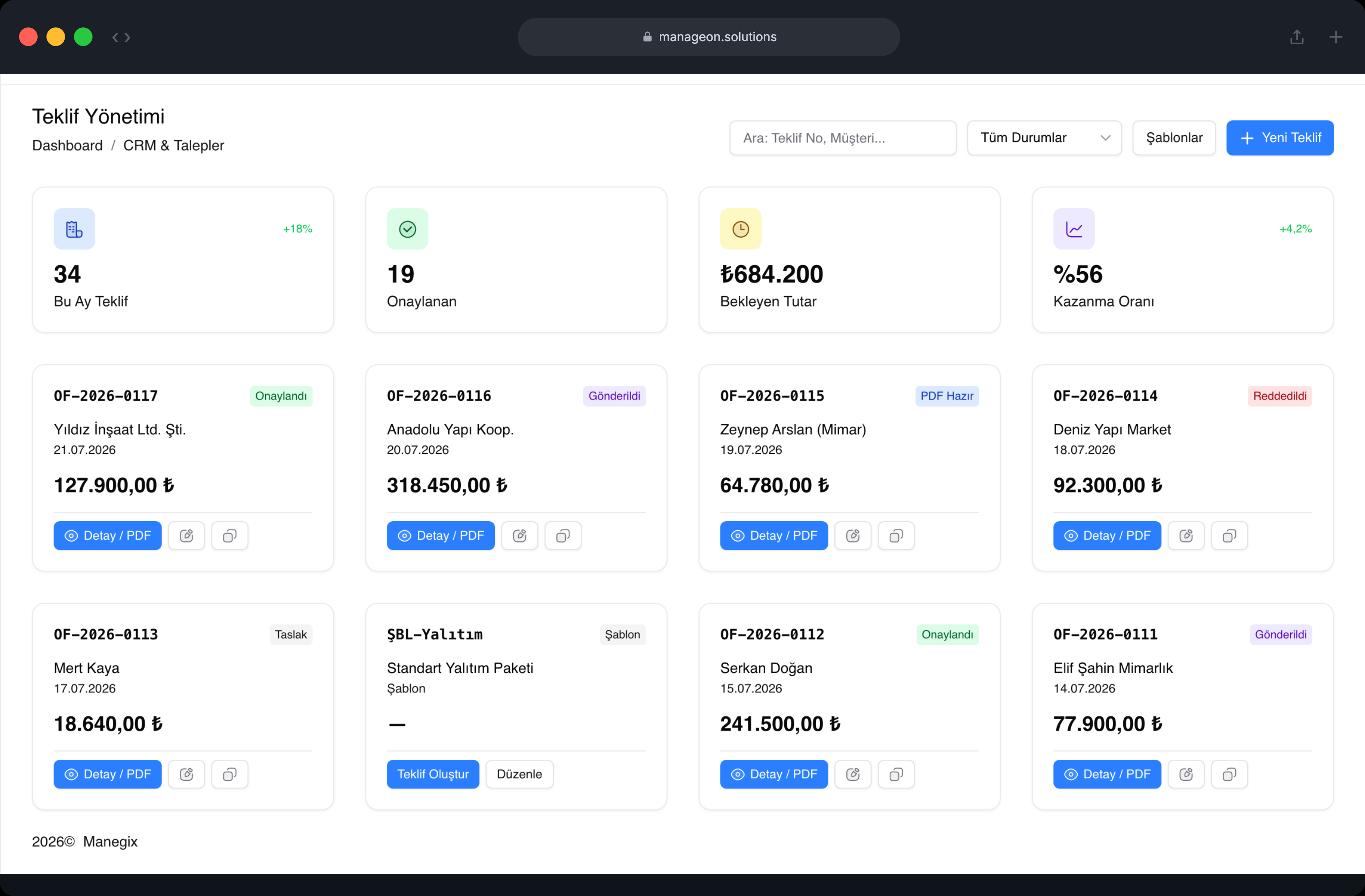Click the Gönderildi badge on OF-2026-0116

click(614, 396)
